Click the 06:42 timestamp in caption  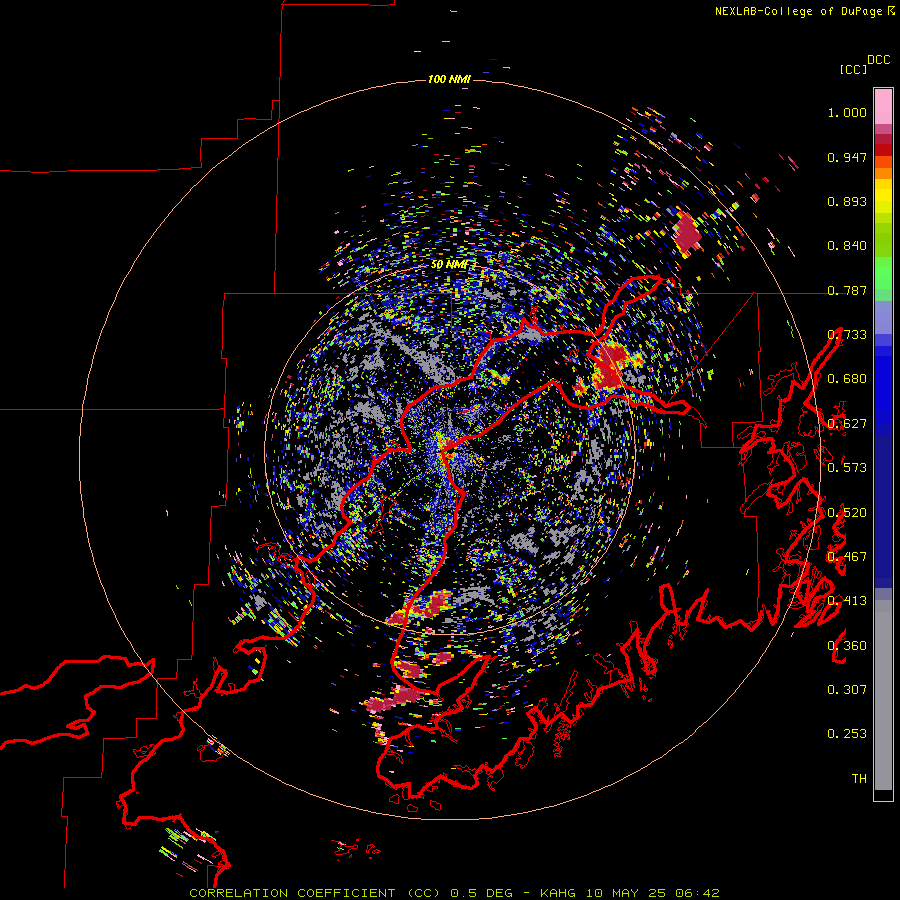pos(697,893)
